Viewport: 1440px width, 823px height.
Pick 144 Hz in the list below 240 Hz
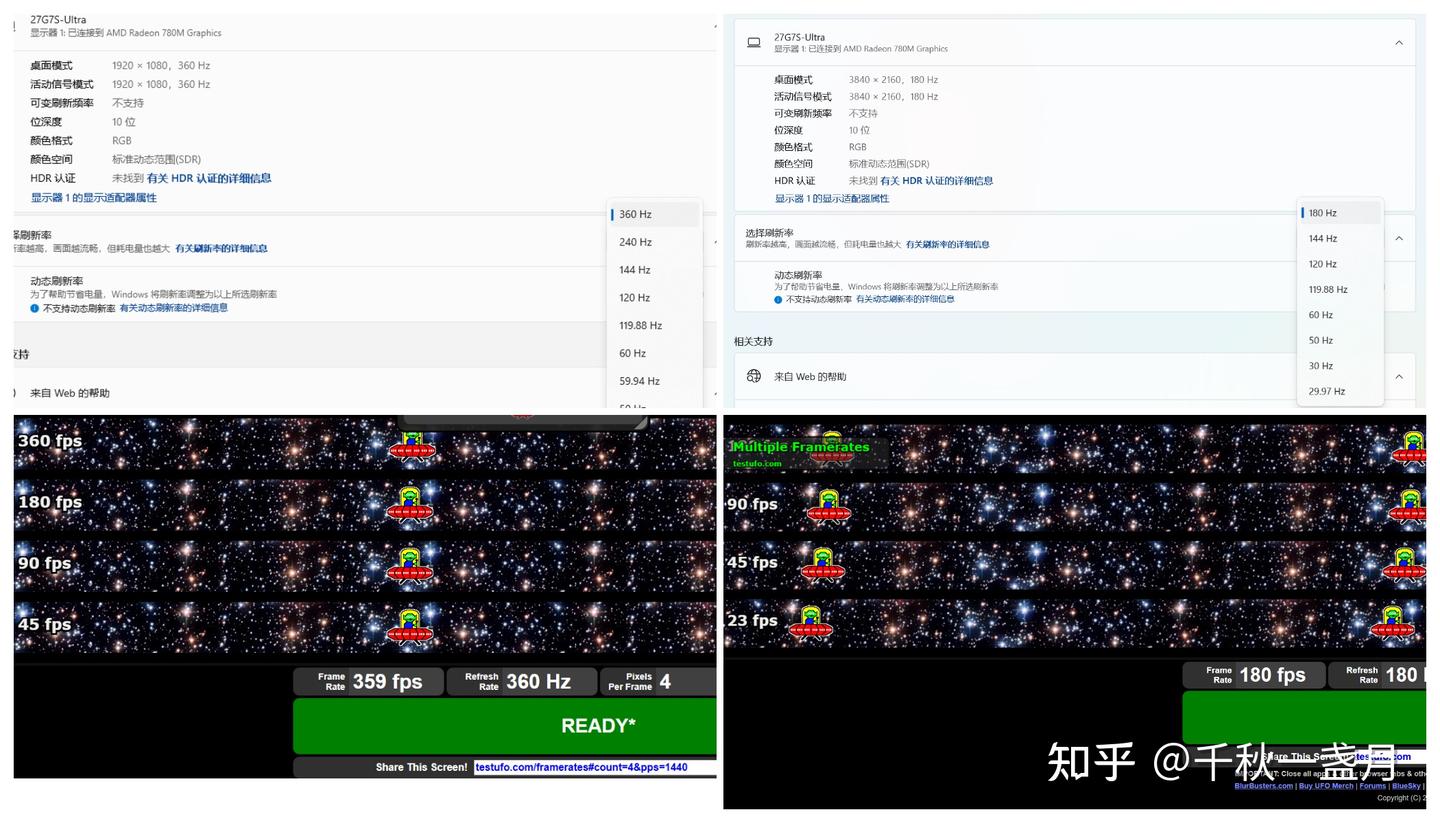pos(654,270)
